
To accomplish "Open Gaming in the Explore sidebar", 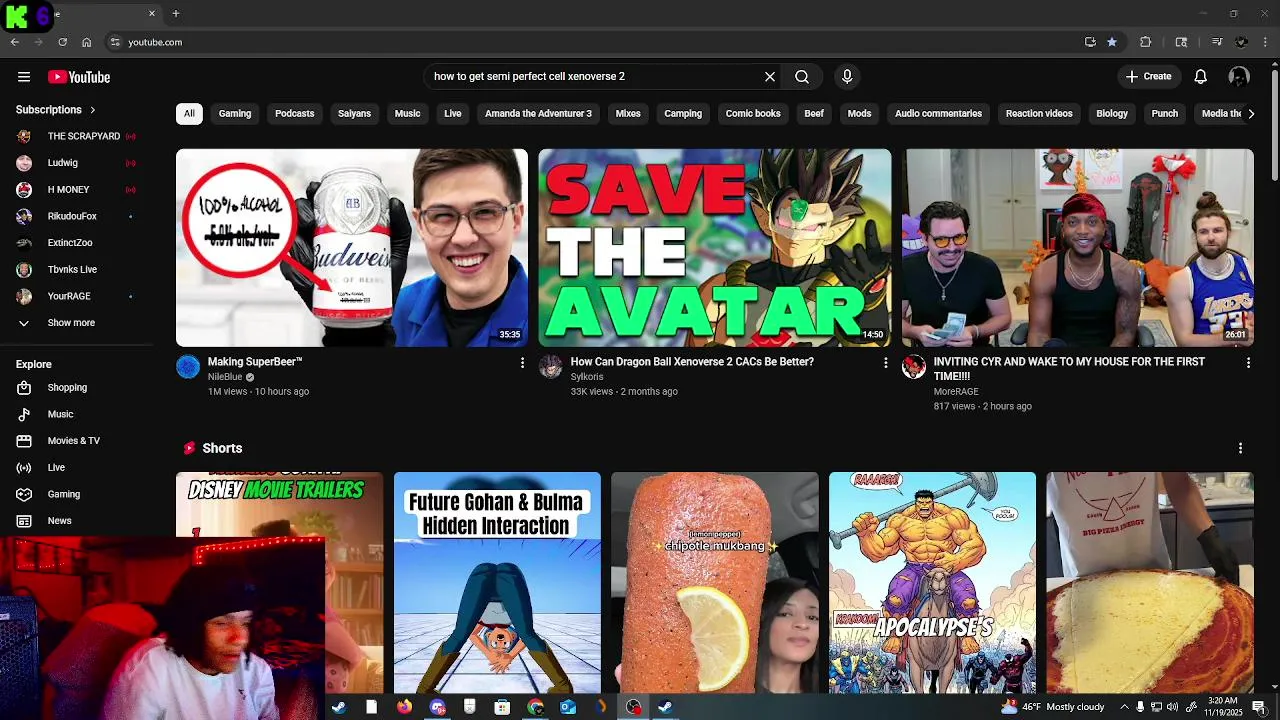I will 63,494.
